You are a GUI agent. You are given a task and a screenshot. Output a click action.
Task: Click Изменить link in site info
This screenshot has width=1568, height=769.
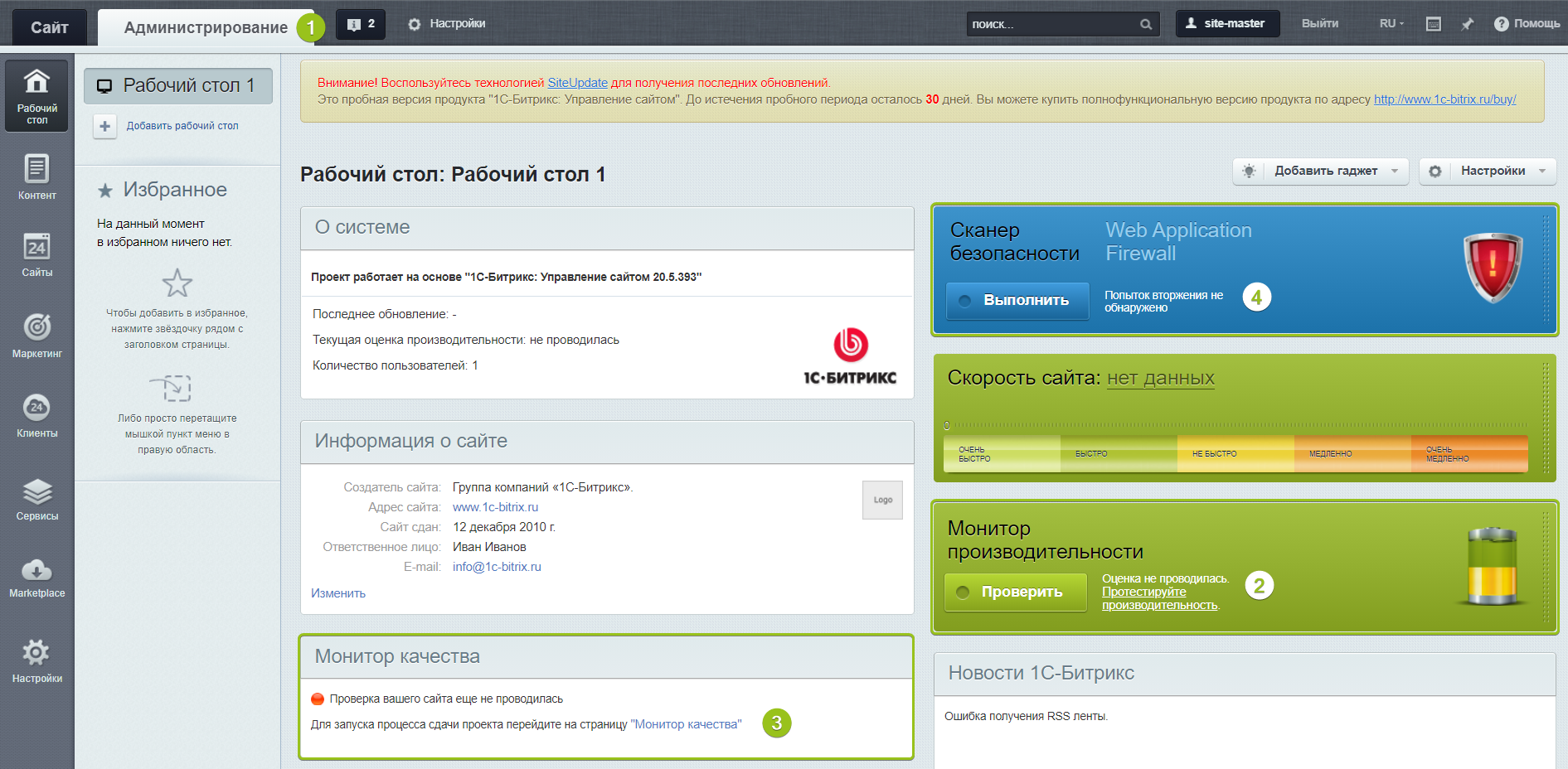338,593
